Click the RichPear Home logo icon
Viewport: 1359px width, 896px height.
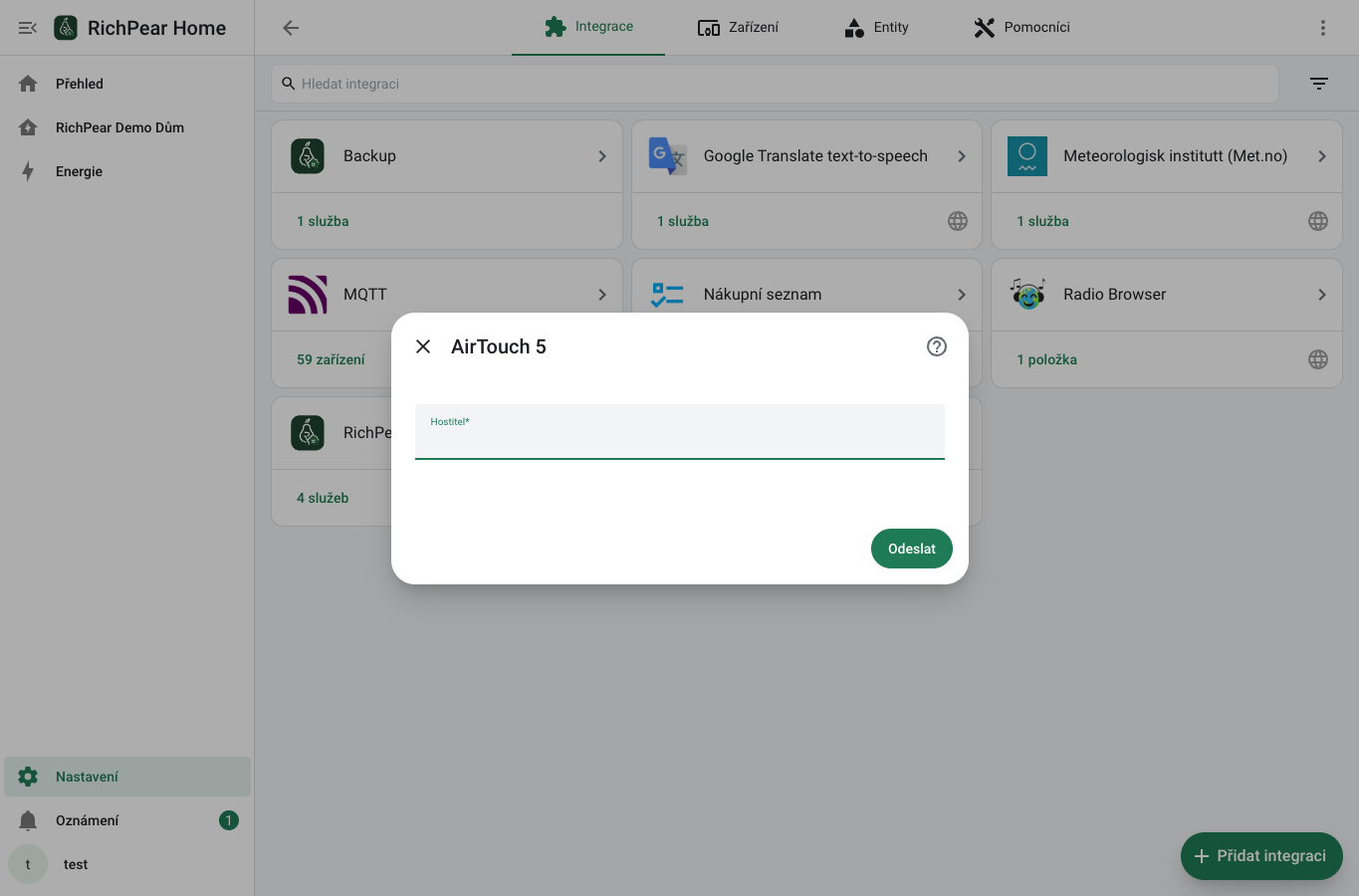tap(66, 28)
